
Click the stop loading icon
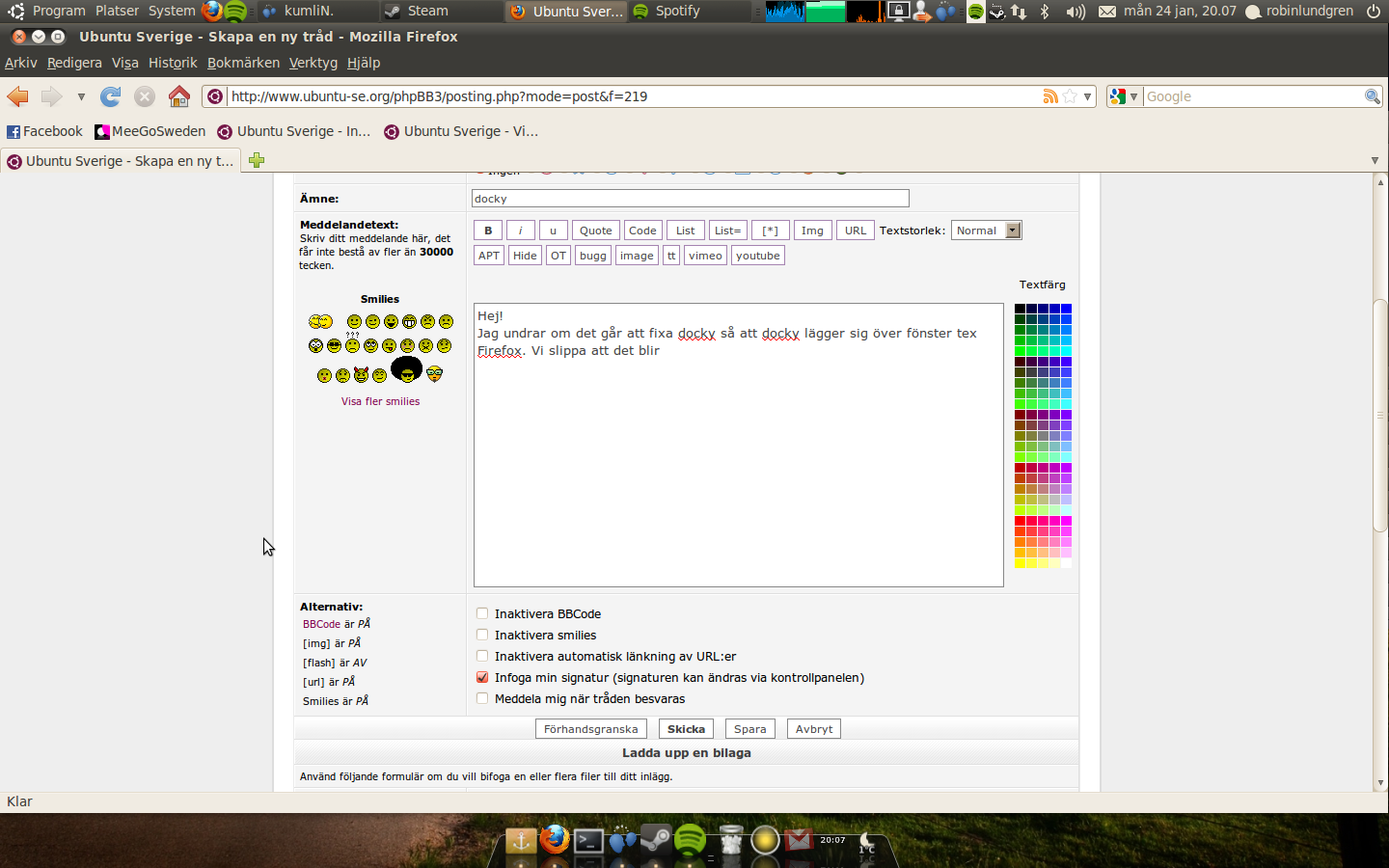(145, 96)
